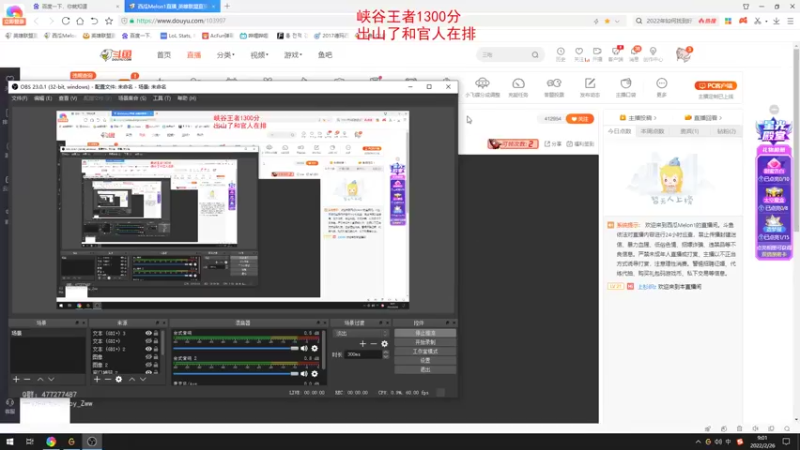Image resolution: width=800 pixels, height=450 pixels.
Task: Expand Douyu 分类 navigation dropdown
Action: 226,55
